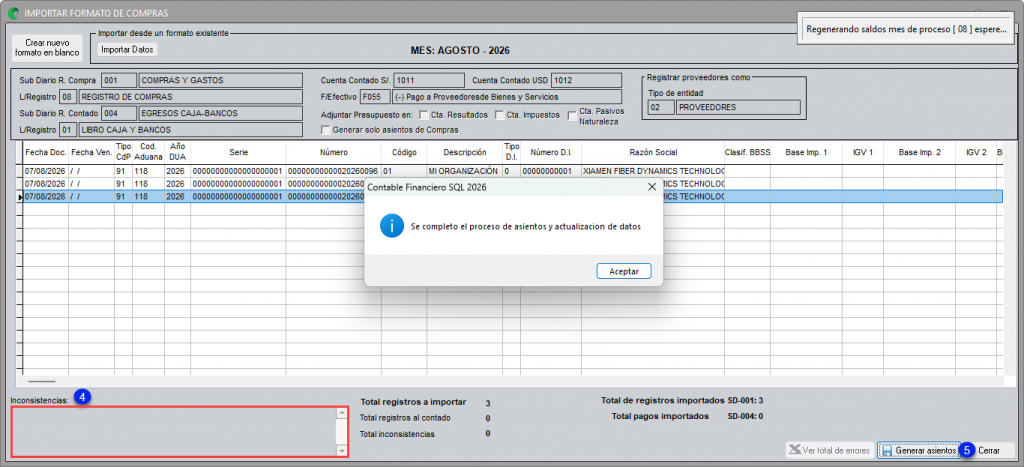Click Sub Diario R. Compra code field 001
The width and height of the screenshot is (1024, 467).
(x=119, y=80)
